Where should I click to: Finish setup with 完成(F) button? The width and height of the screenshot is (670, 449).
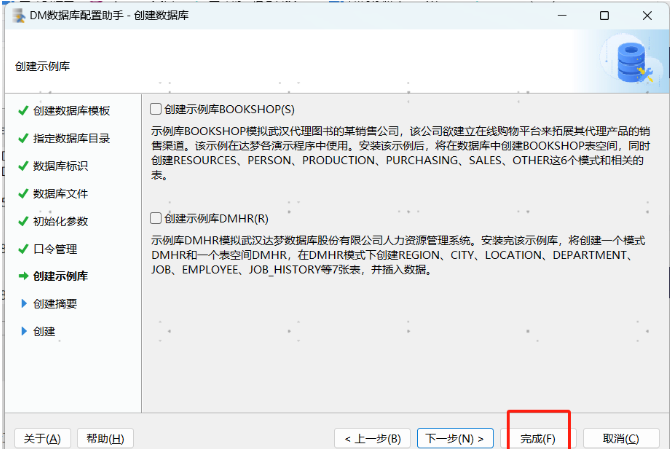click(538, 438)
